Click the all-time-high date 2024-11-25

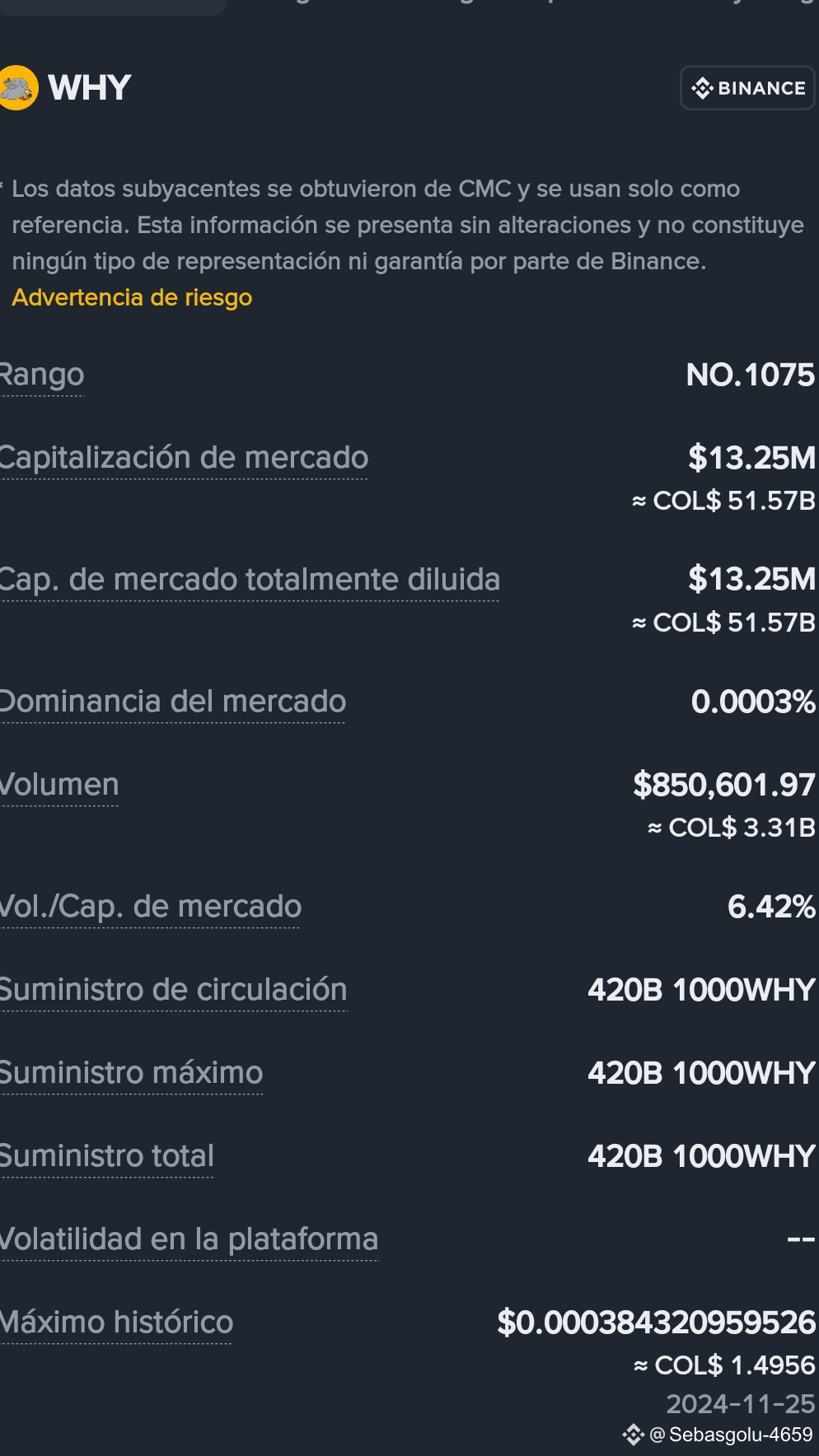[x=740, y=1403]
